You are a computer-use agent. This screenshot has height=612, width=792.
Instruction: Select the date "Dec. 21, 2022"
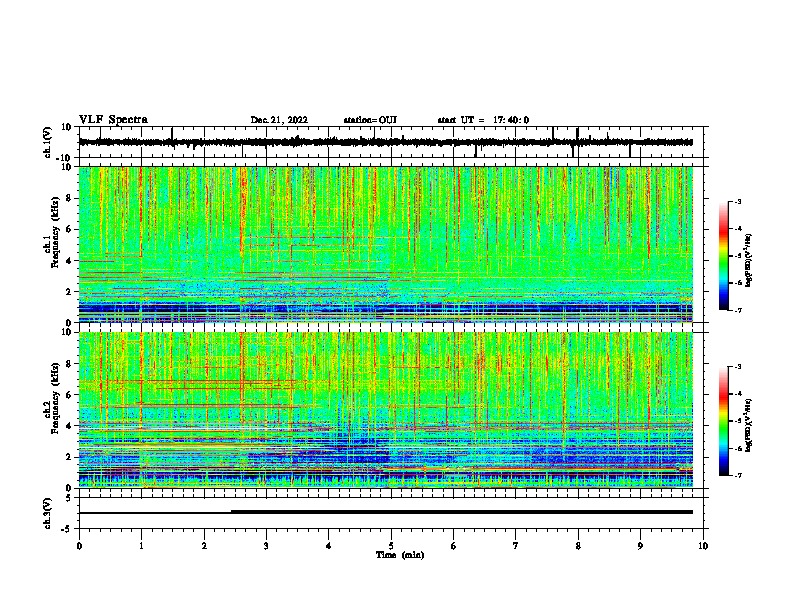(x=279, y=120)
